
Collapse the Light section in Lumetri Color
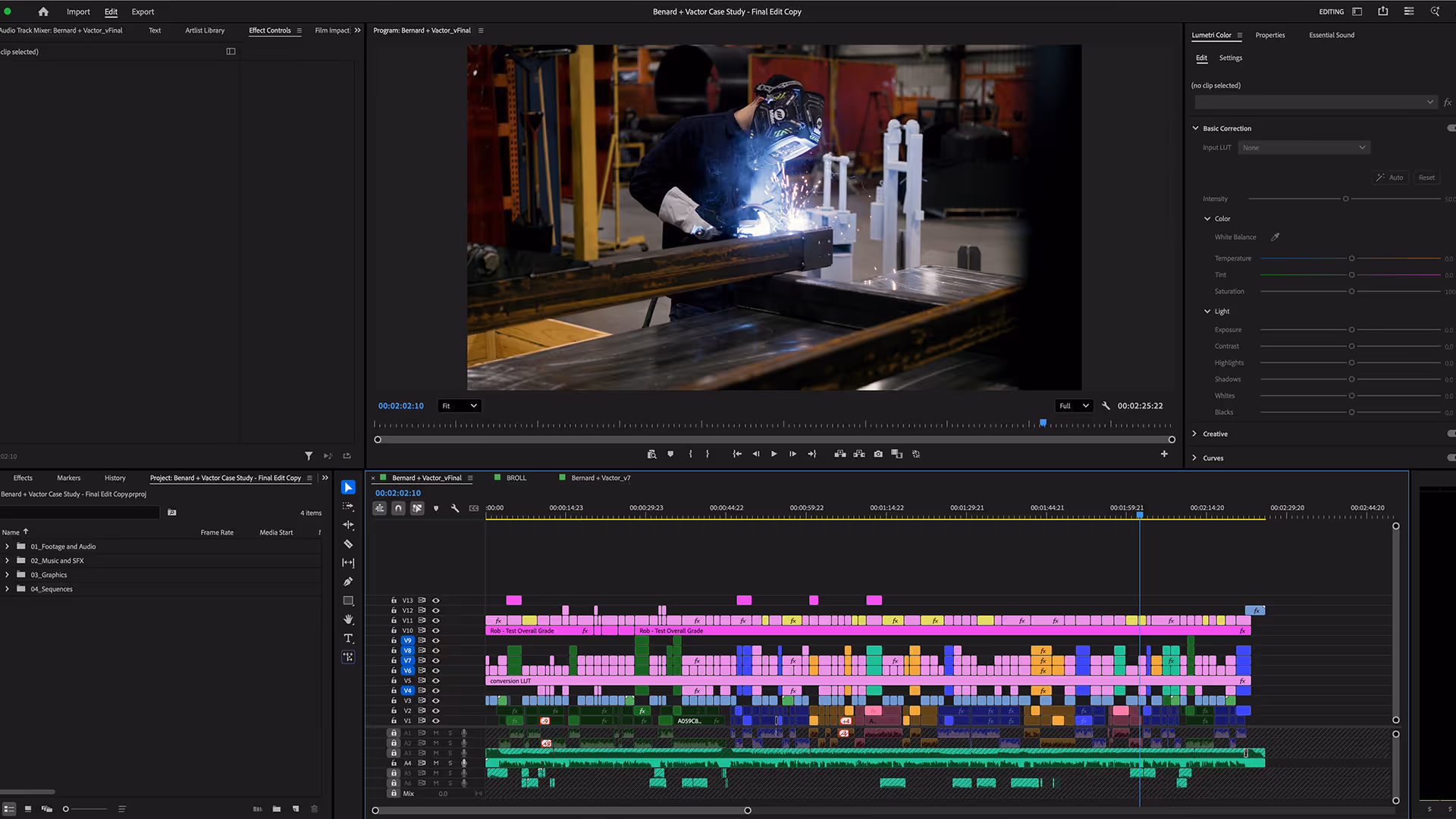pos(1207,311)
